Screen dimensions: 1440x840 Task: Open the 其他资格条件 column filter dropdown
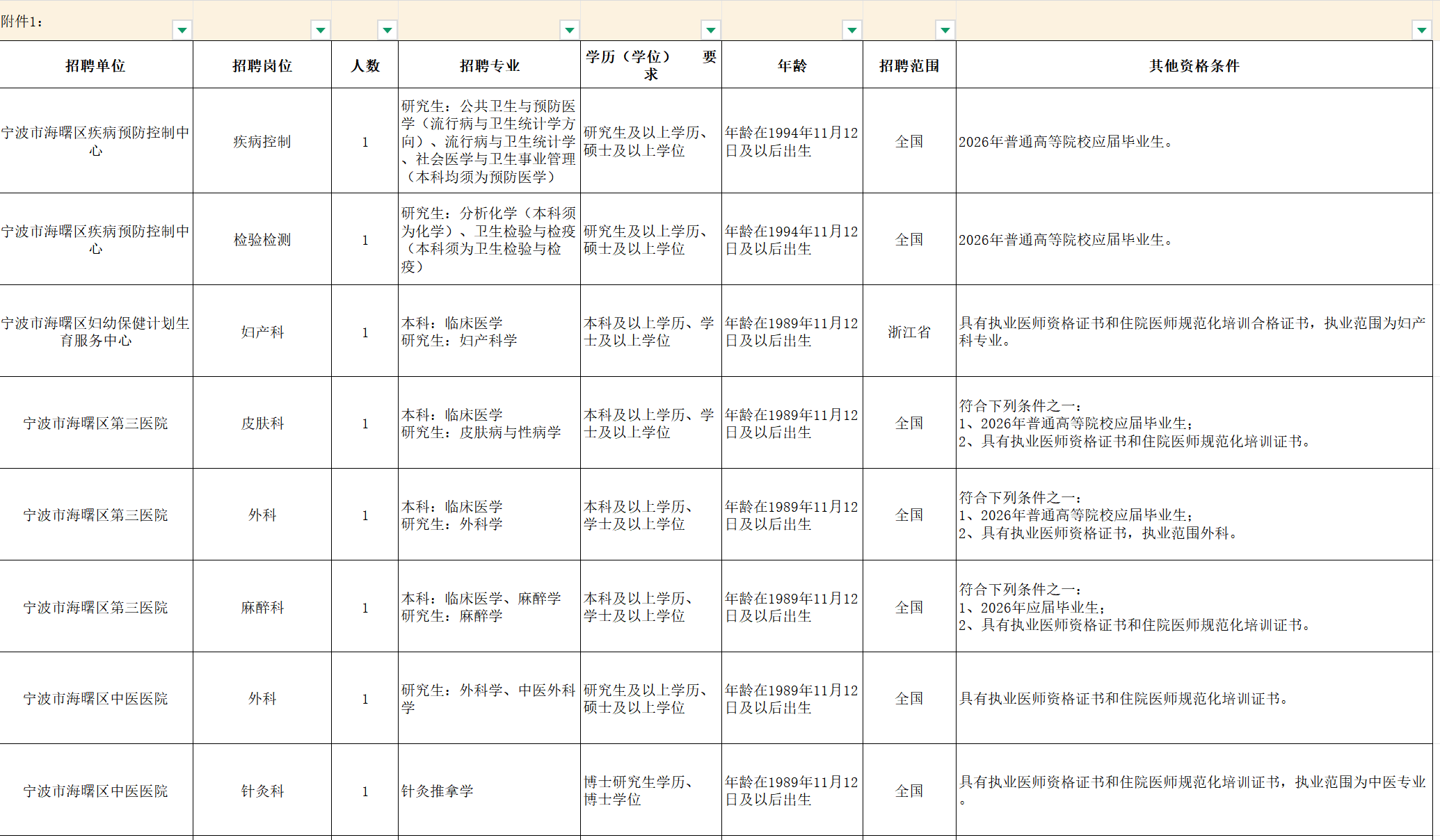click(x=1422, y=30)
